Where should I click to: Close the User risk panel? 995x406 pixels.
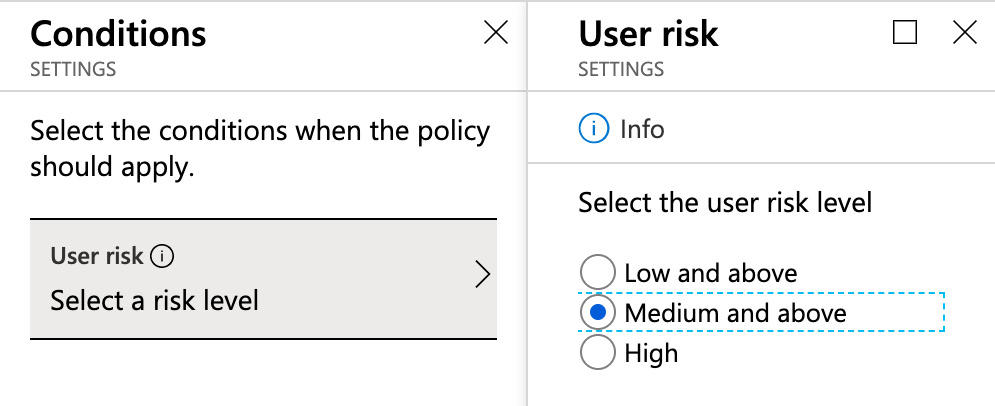point(965,33)
